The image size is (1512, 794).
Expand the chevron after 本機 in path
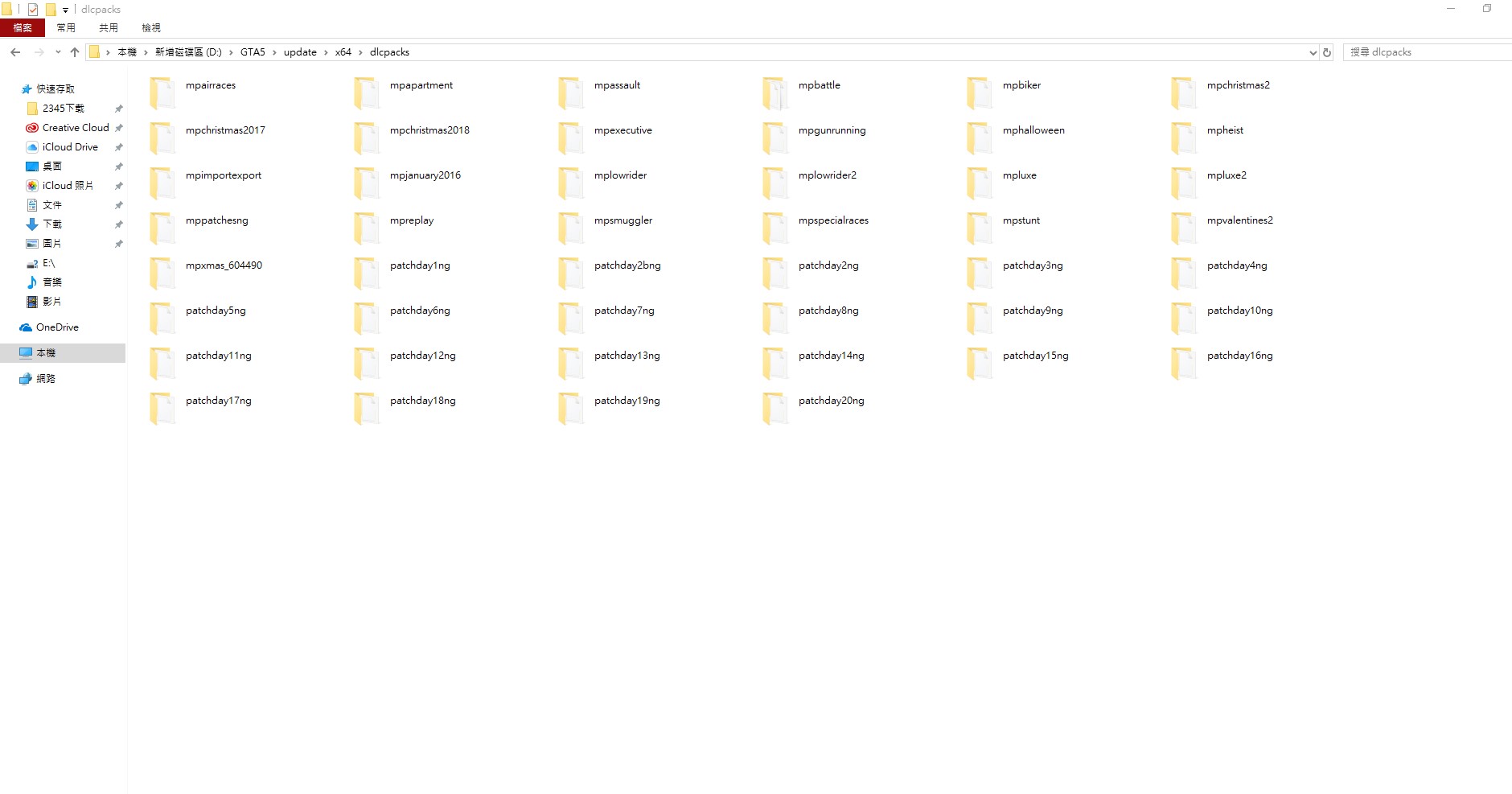tap(146, 52)
